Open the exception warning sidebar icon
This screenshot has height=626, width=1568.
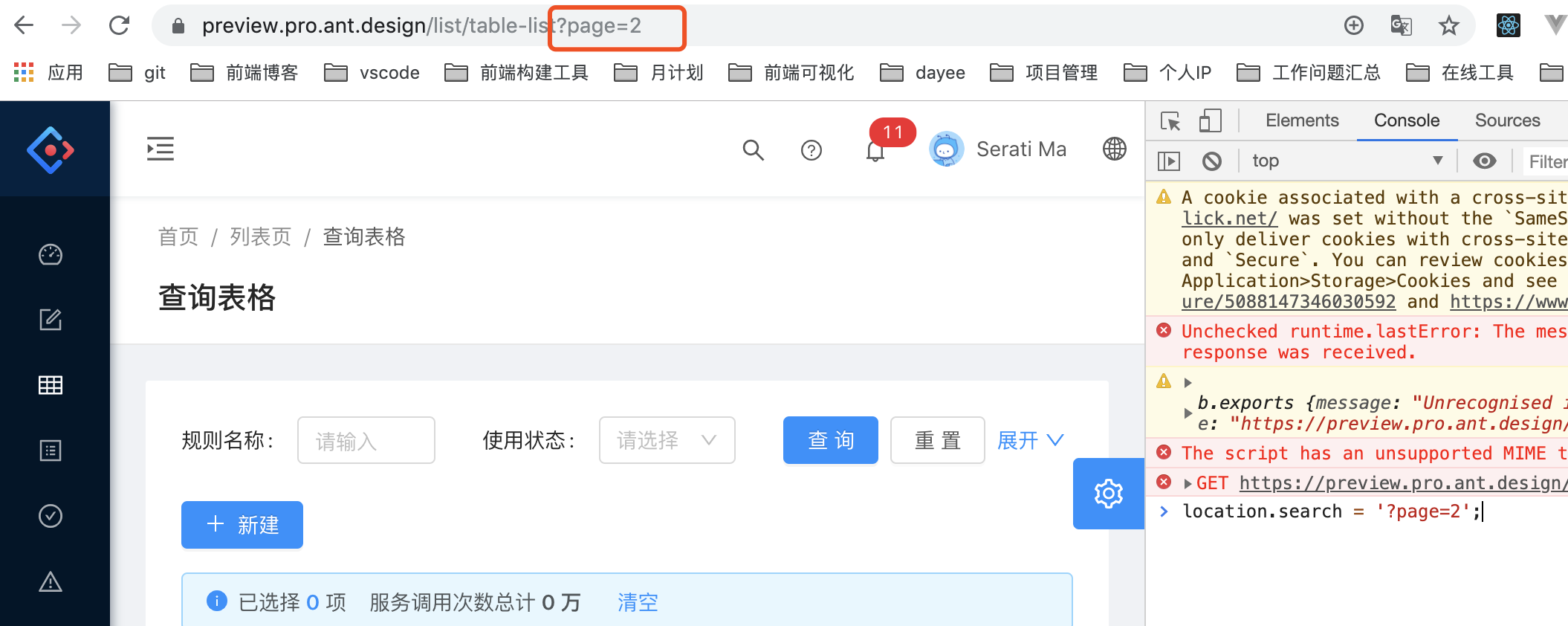(51, 581)
